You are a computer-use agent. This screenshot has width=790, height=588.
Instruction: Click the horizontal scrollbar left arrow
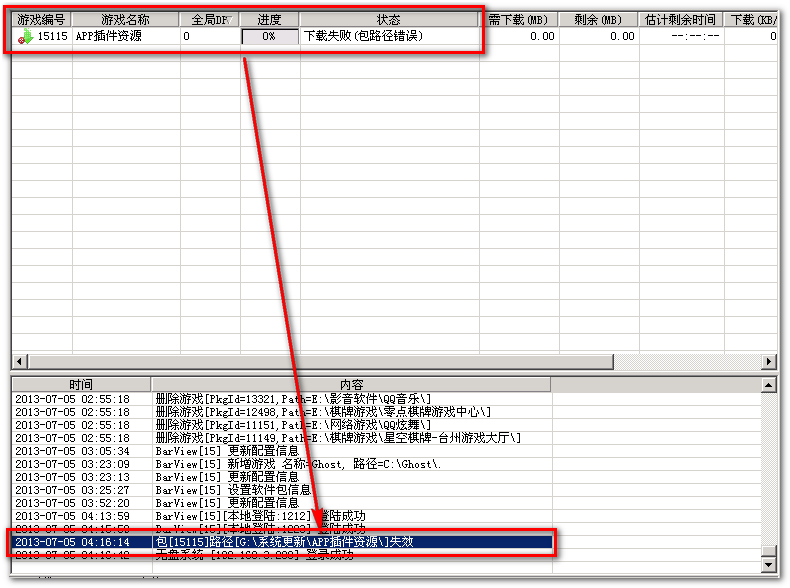20,361
